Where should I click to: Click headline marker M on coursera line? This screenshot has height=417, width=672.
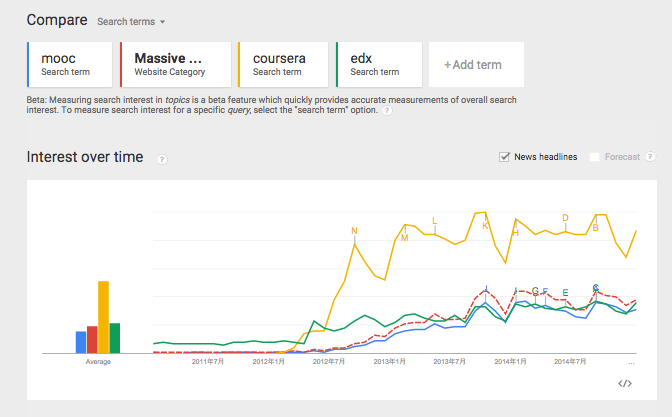[405, 238]
